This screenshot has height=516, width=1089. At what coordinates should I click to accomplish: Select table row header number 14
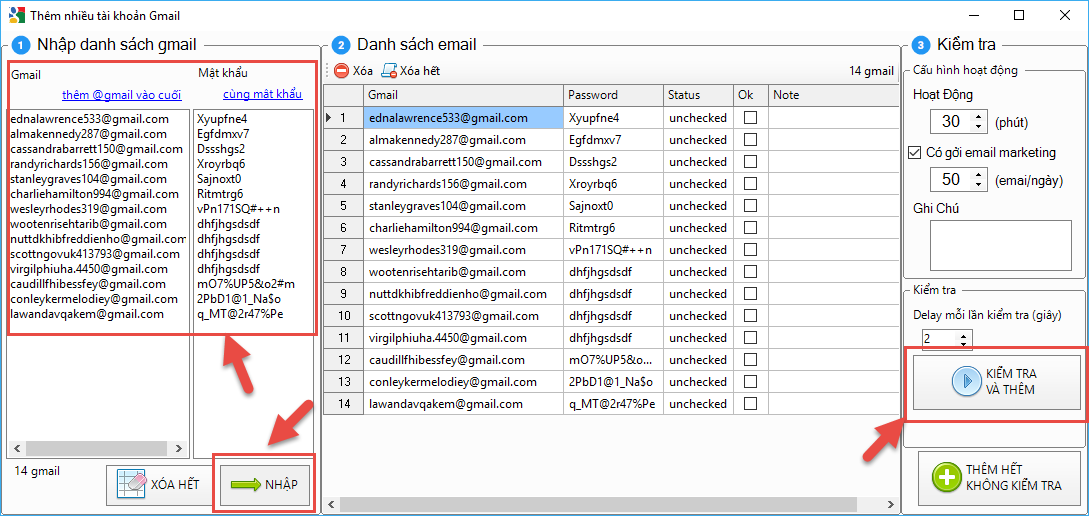click(x=343, y=403)
